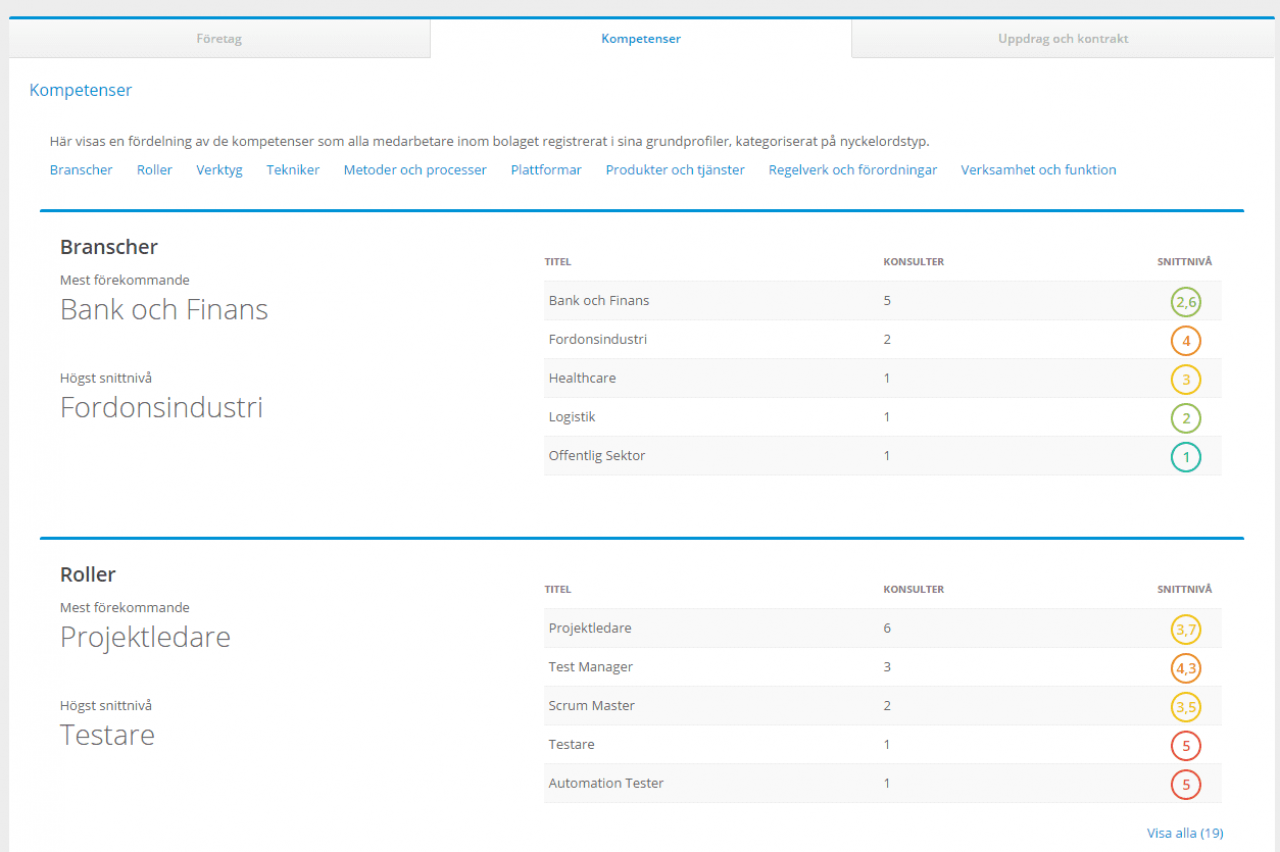The height and width of the screenshot is (852, 1280).
Task: Jump to the Branscher category link
Action: pyautogui.click(x=81, y=170)
